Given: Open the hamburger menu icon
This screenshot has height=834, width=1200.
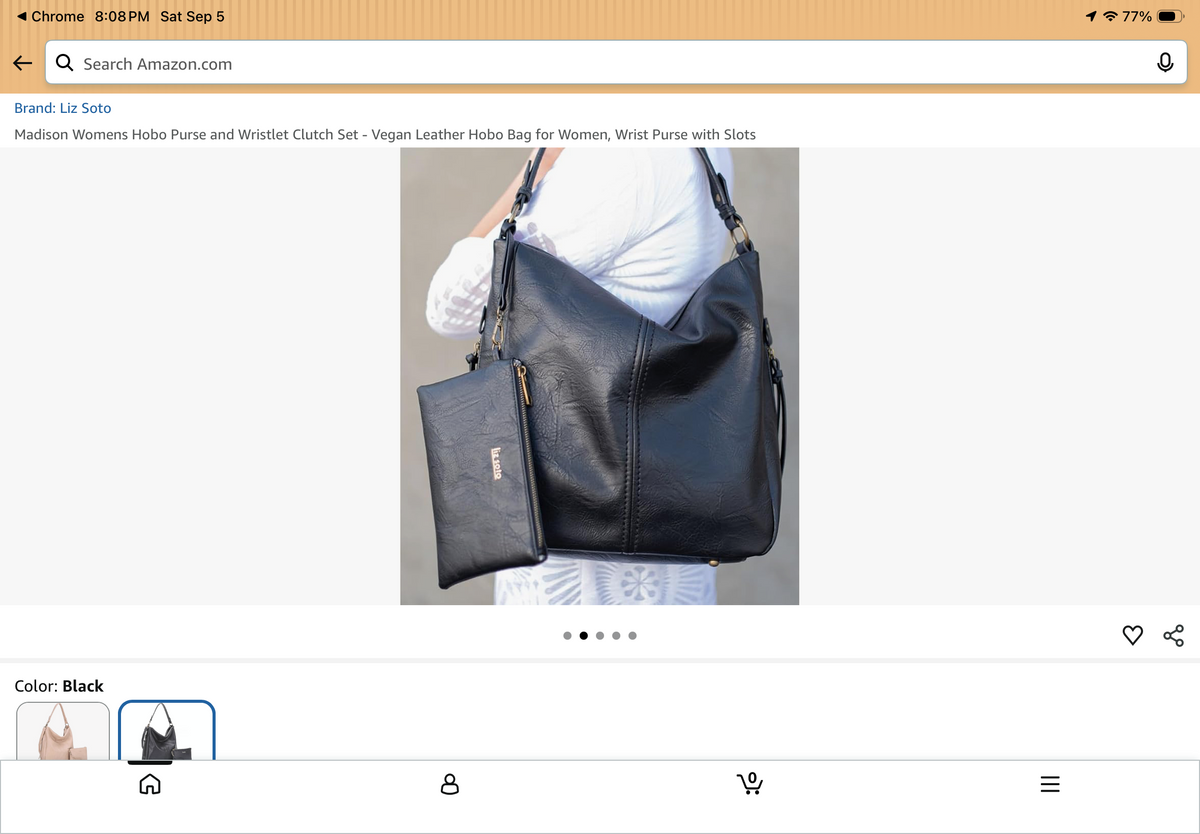Looking at the screenshot, I should 1050,785.
